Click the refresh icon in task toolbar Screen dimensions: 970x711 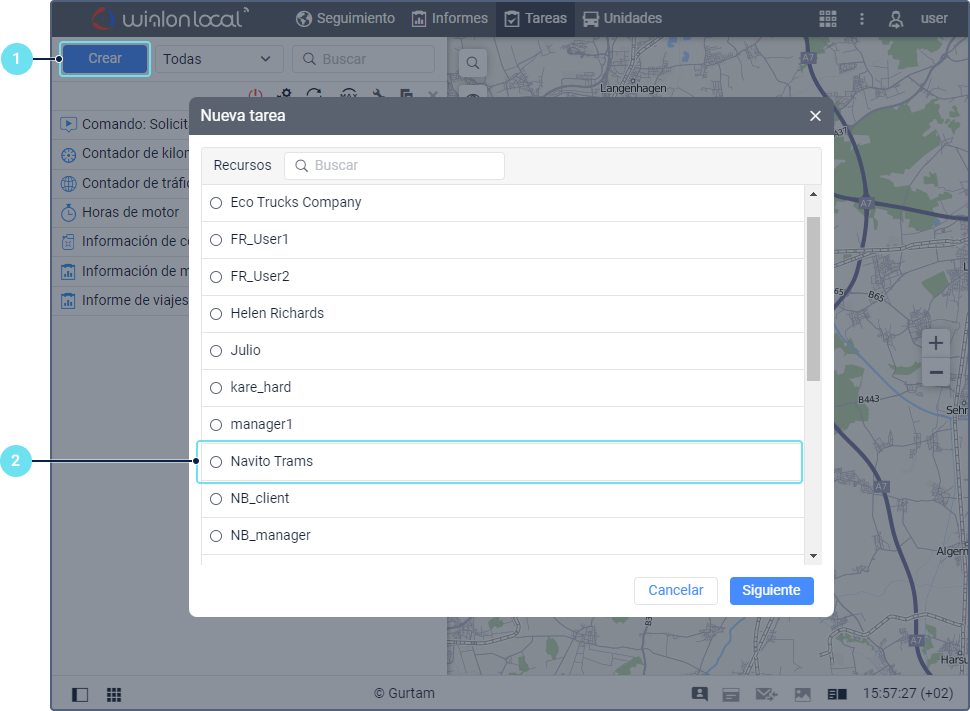pos(314,93)
